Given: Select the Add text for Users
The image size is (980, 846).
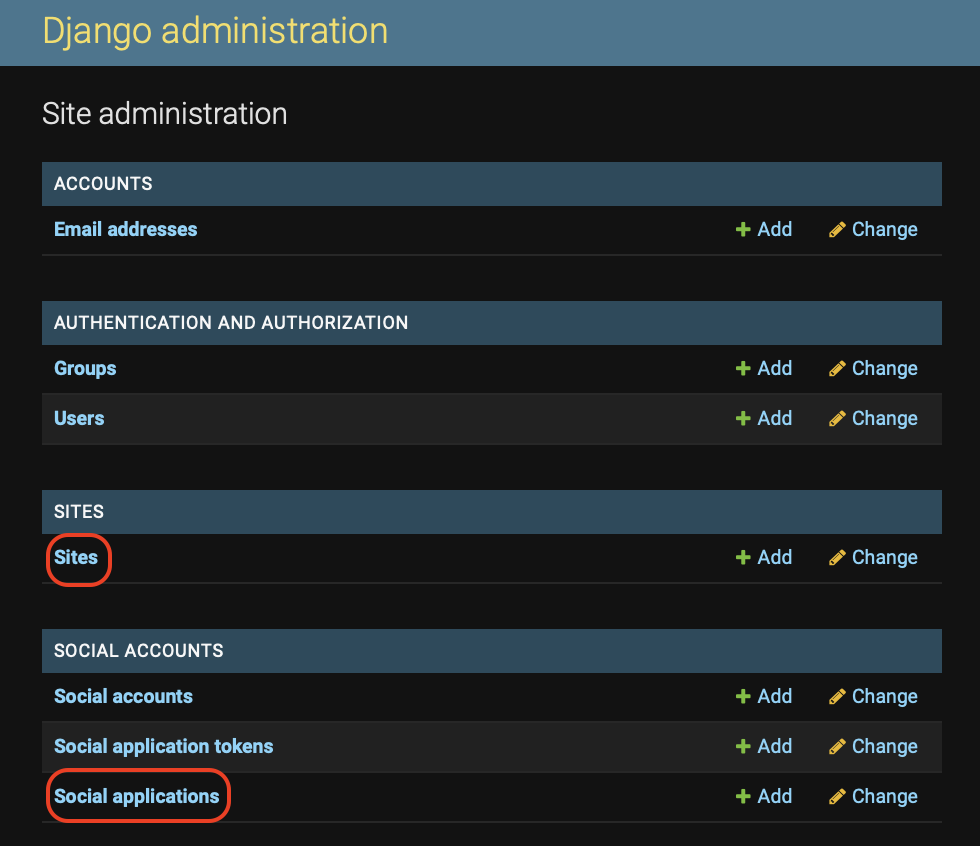Looking at the screenshot, I should coord(774,418).
